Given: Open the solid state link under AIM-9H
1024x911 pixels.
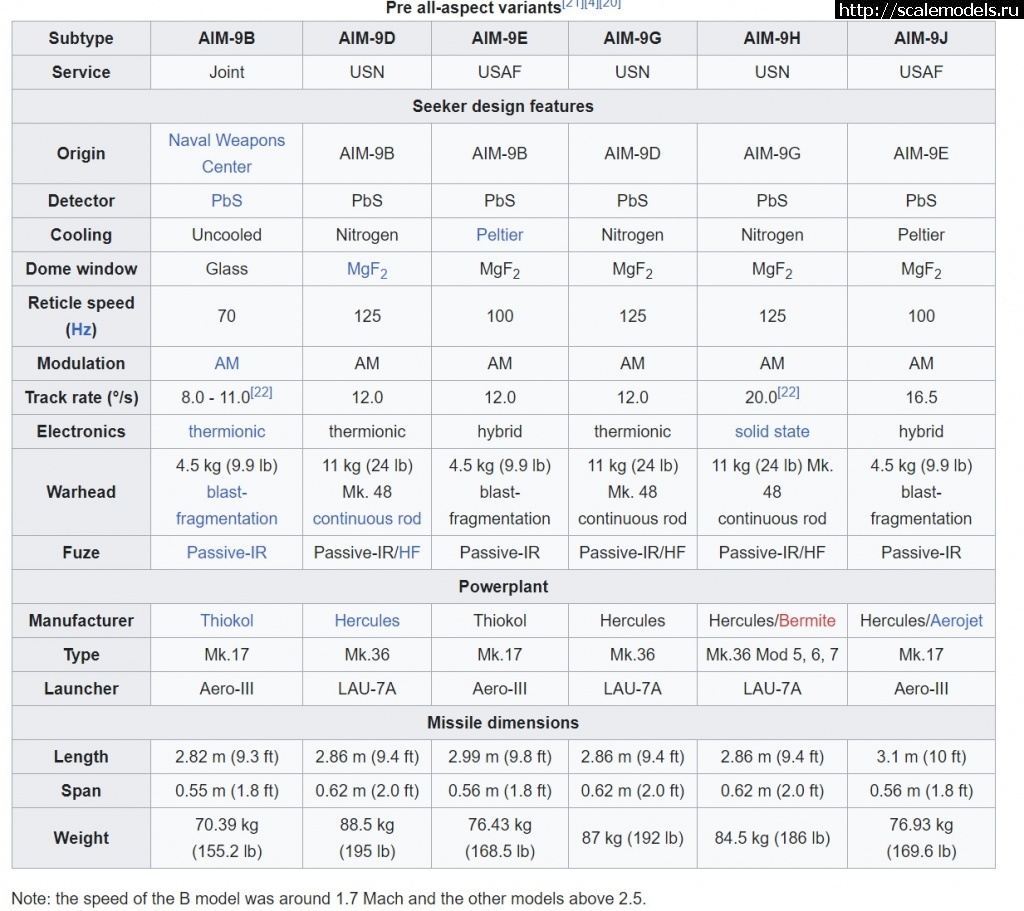Looking at the screenshot, I should coord(771,431).
